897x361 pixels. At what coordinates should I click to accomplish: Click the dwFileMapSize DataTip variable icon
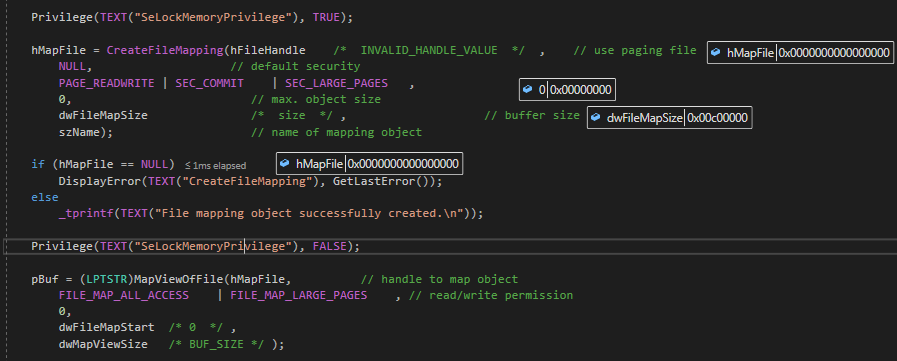[x=596, y=118]
